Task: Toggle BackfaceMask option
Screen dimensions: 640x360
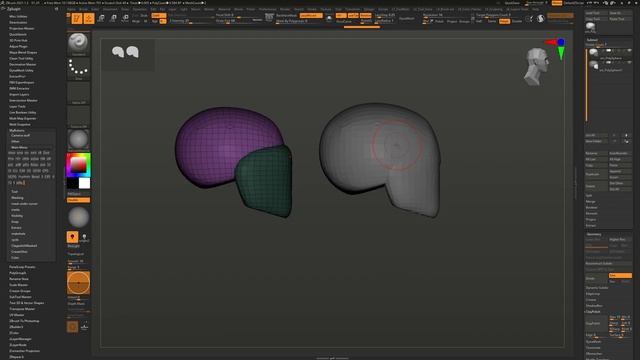Action: click(x=287, y=15)
